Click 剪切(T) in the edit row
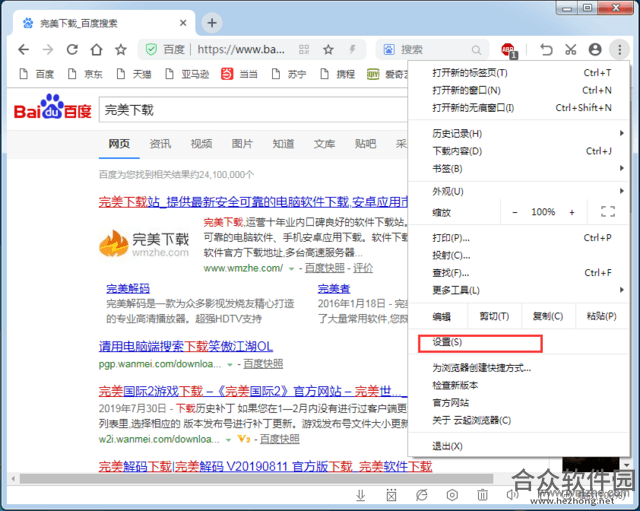This screenshot has height=511, width=640. pos(494,316)
